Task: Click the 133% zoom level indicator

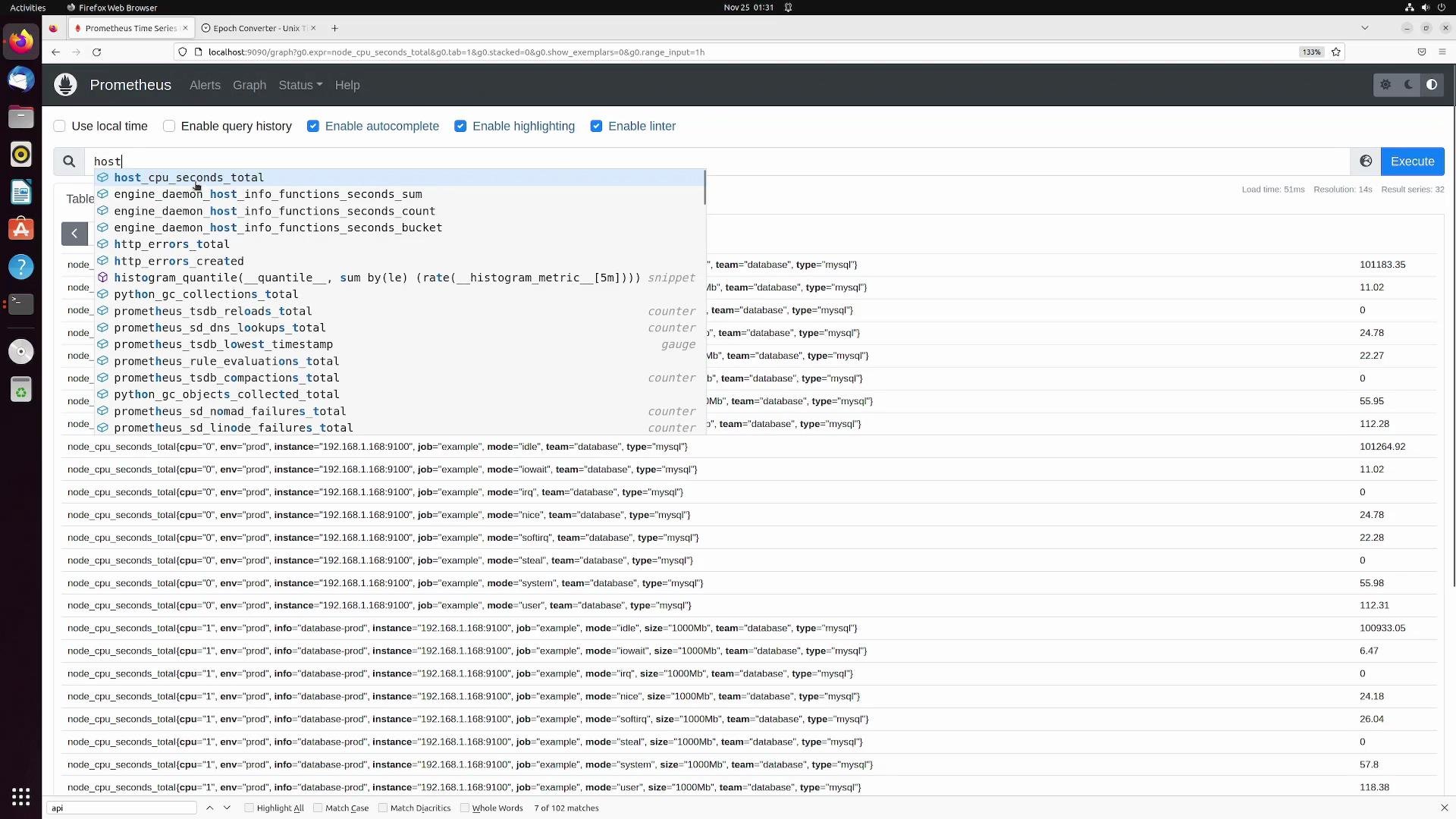Action: pyautogui.click(x=1311, y=52)
